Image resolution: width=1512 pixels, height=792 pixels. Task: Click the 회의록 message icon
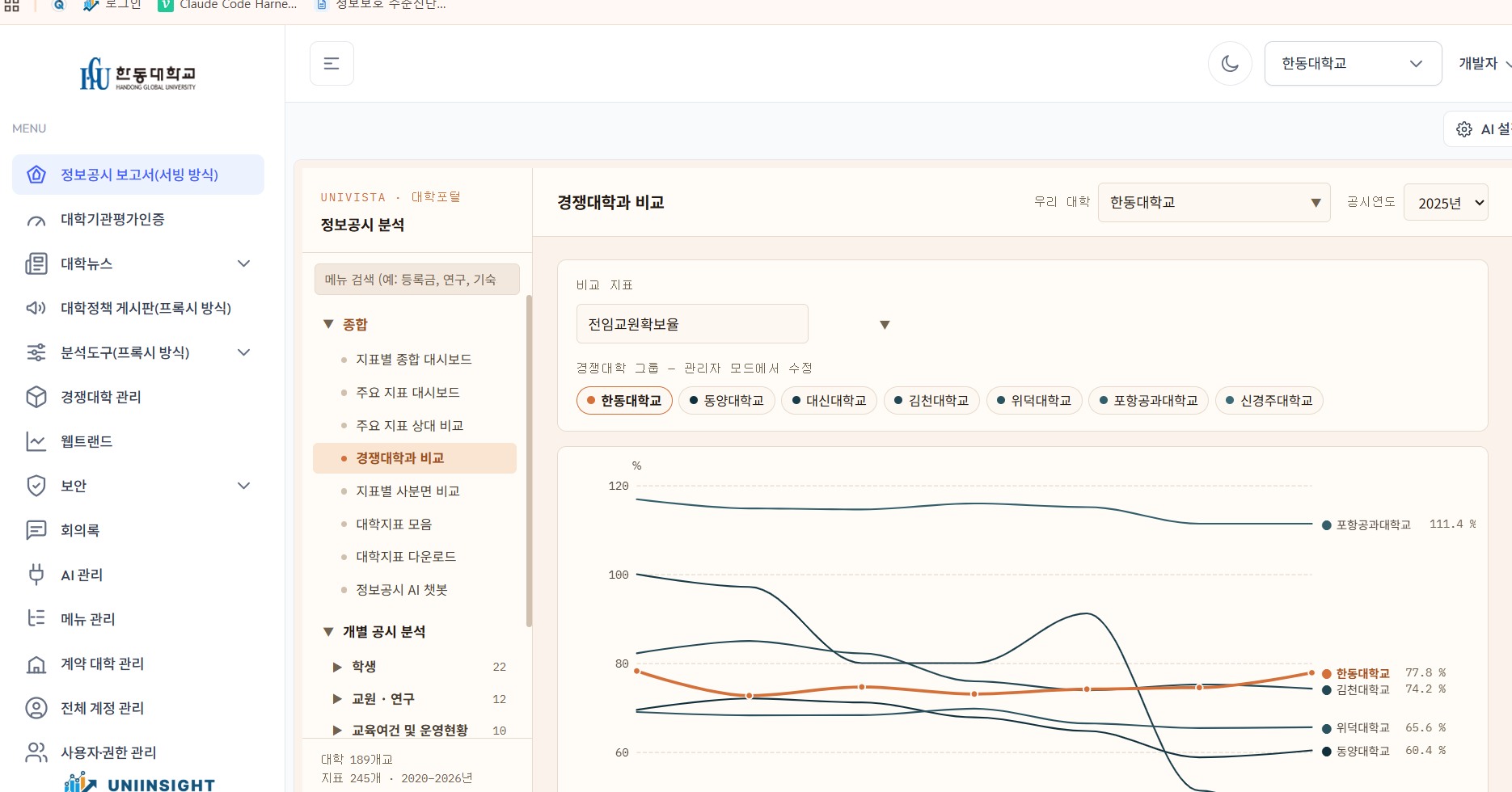(x=36, y=530)
